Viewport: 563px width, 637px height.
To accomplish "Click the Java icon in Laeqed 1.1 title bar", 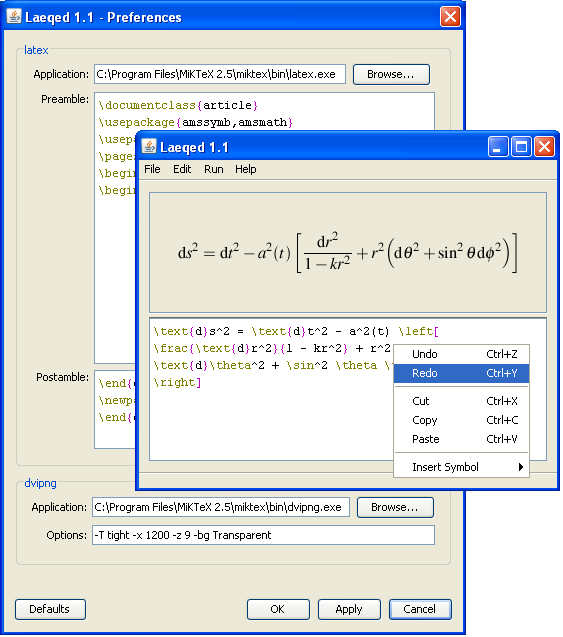I will click(149, 147).
